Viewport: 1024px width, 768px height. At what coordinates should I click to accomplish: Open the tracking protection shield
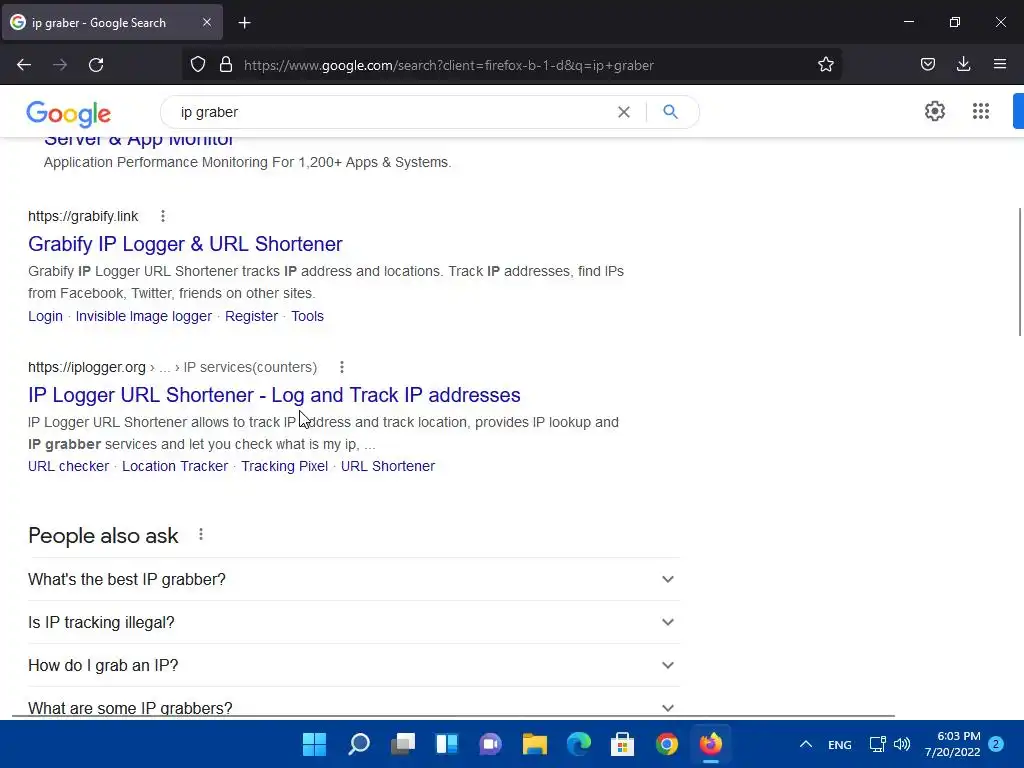tap(198, 65)
